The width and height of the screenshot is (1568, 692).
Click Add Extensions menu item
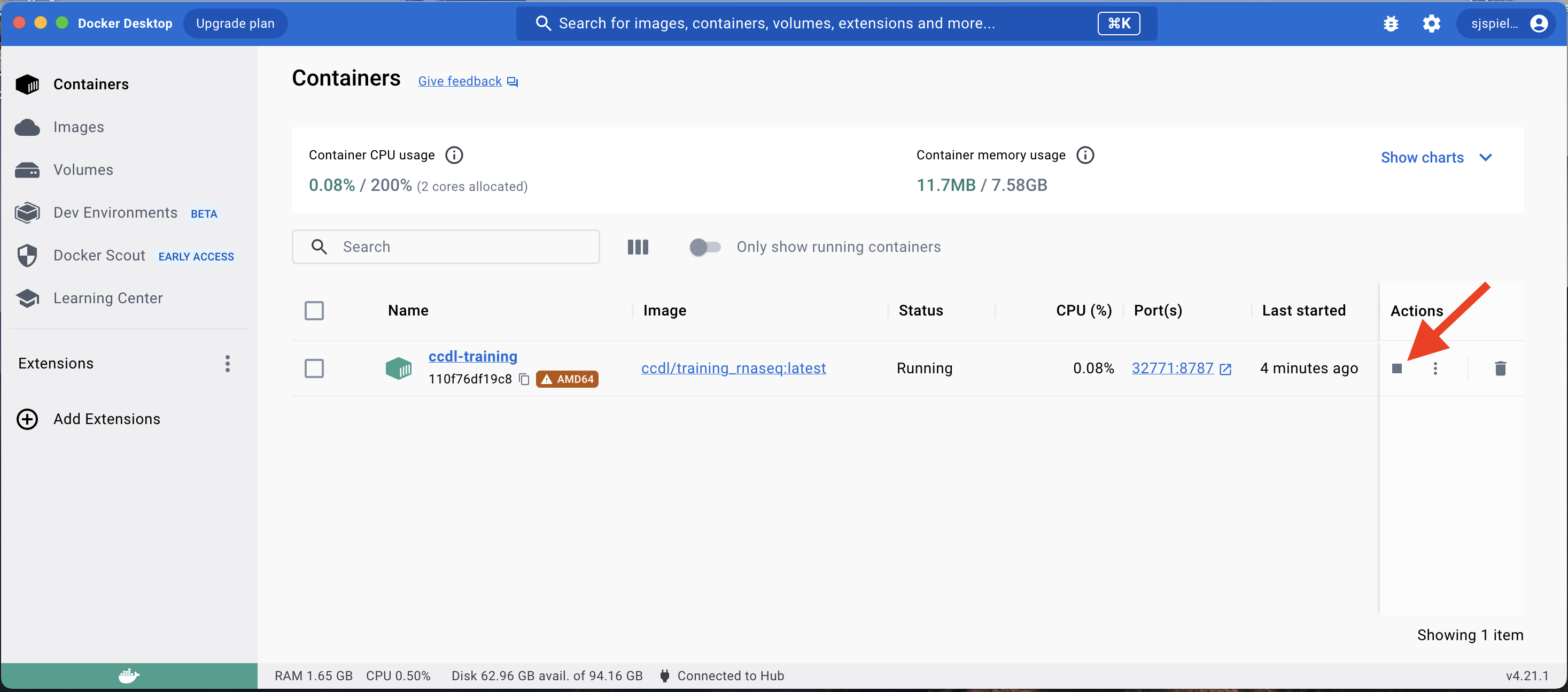(107, 418)
